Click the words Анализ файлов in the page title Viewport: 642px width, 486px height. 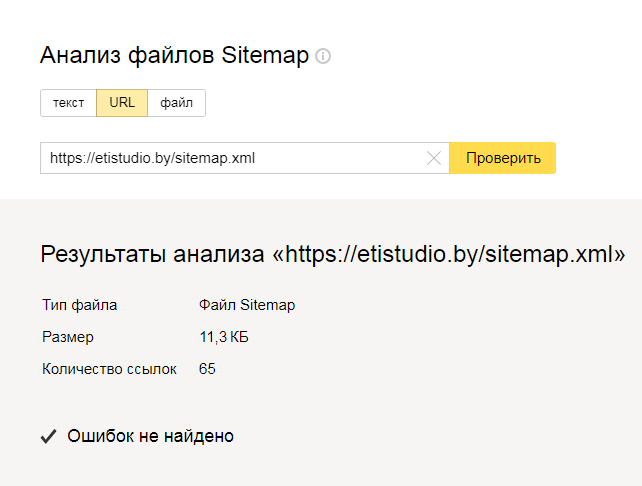point(126,56)
